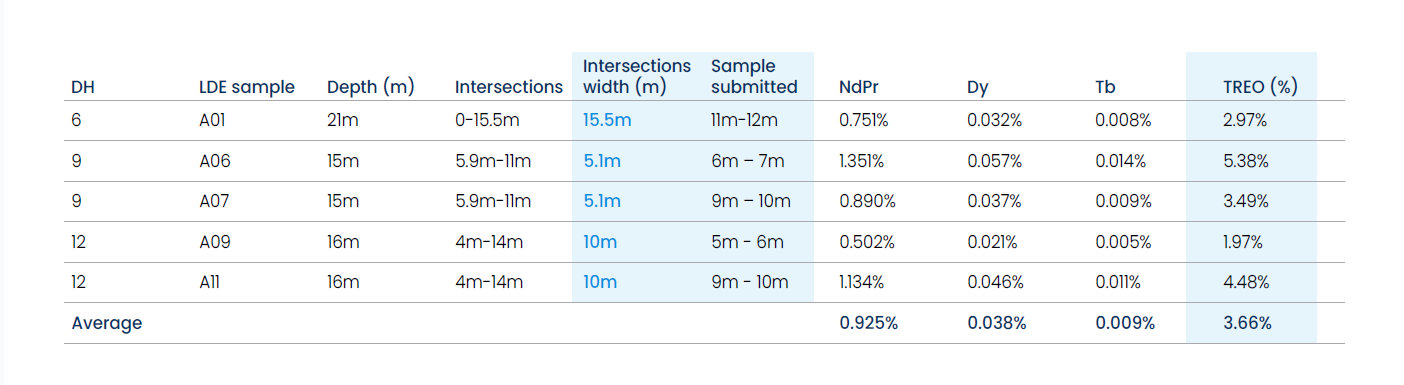Select the 0-15.5m intersections cell
Image resolution: width=1404 pixels, height=385 pixels.
click(x=487, y=120)
